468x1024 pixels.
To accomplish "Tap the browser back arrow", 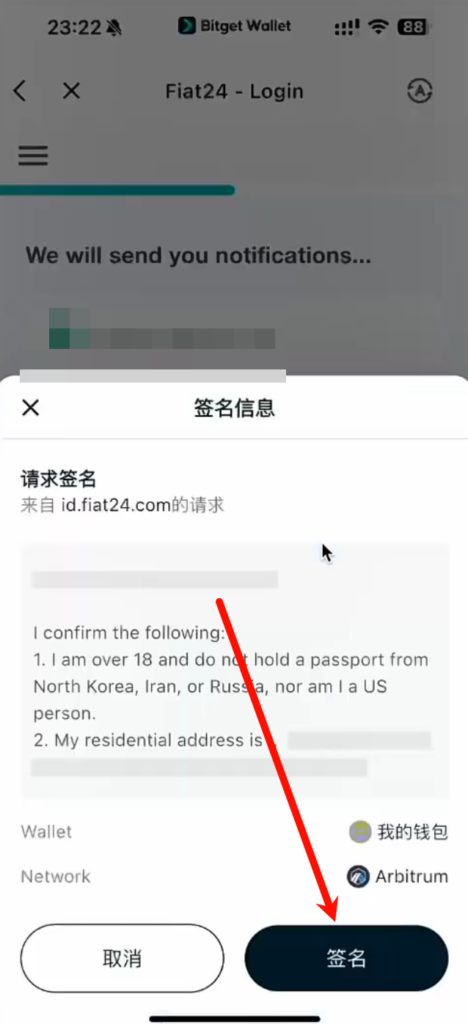I will pos(20,91).
